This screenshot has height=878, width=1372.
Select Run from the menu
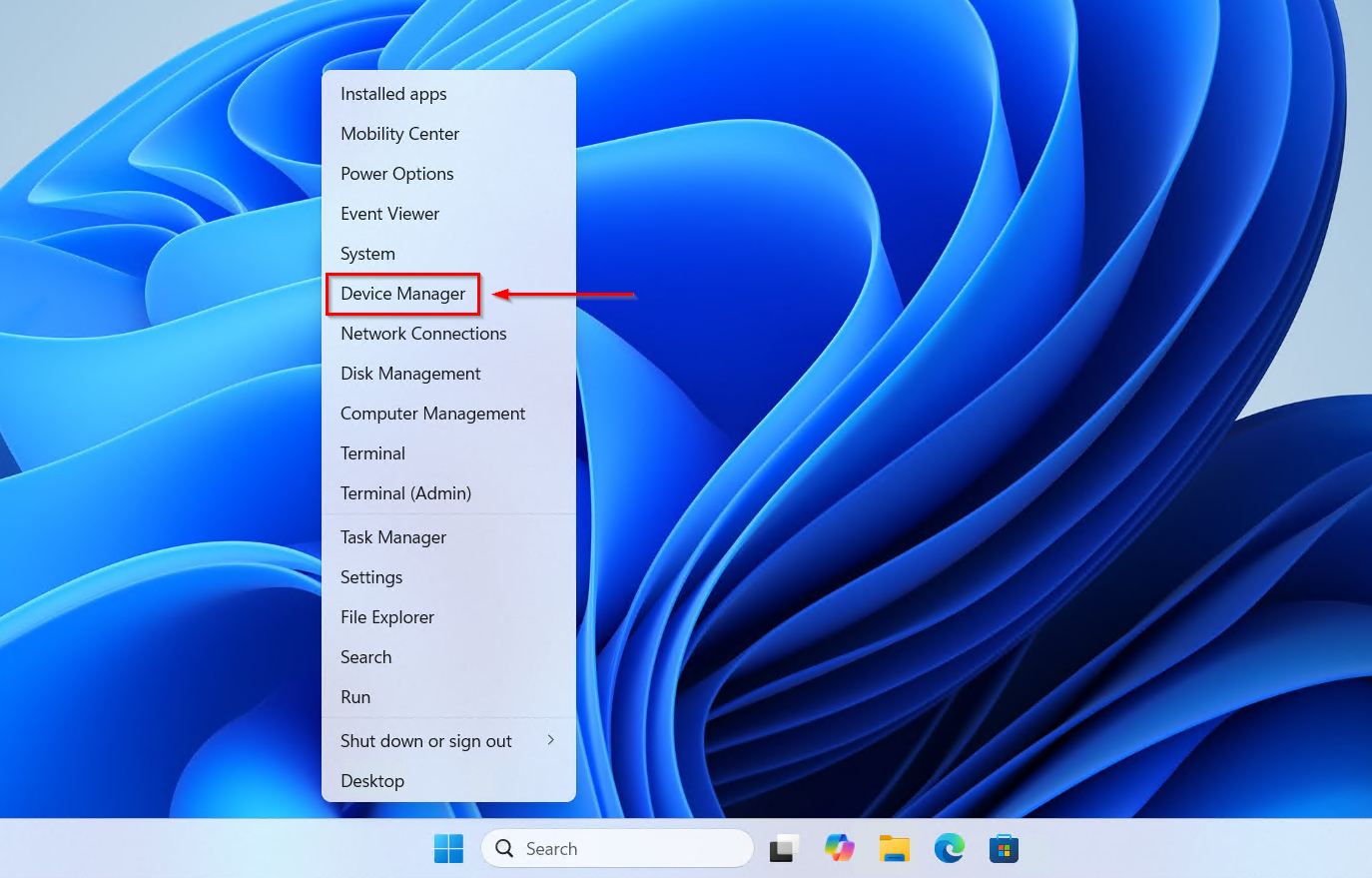point(355,696)
